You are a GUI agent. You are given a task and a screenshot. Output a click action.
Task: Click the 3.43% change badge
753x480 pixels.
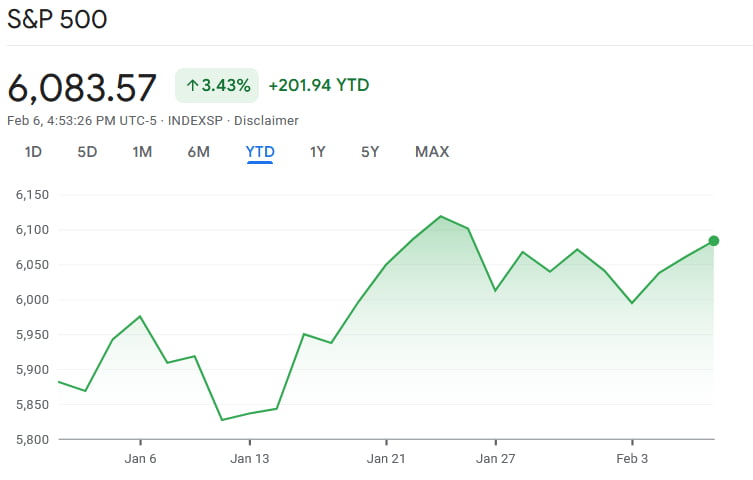point(217,85)
